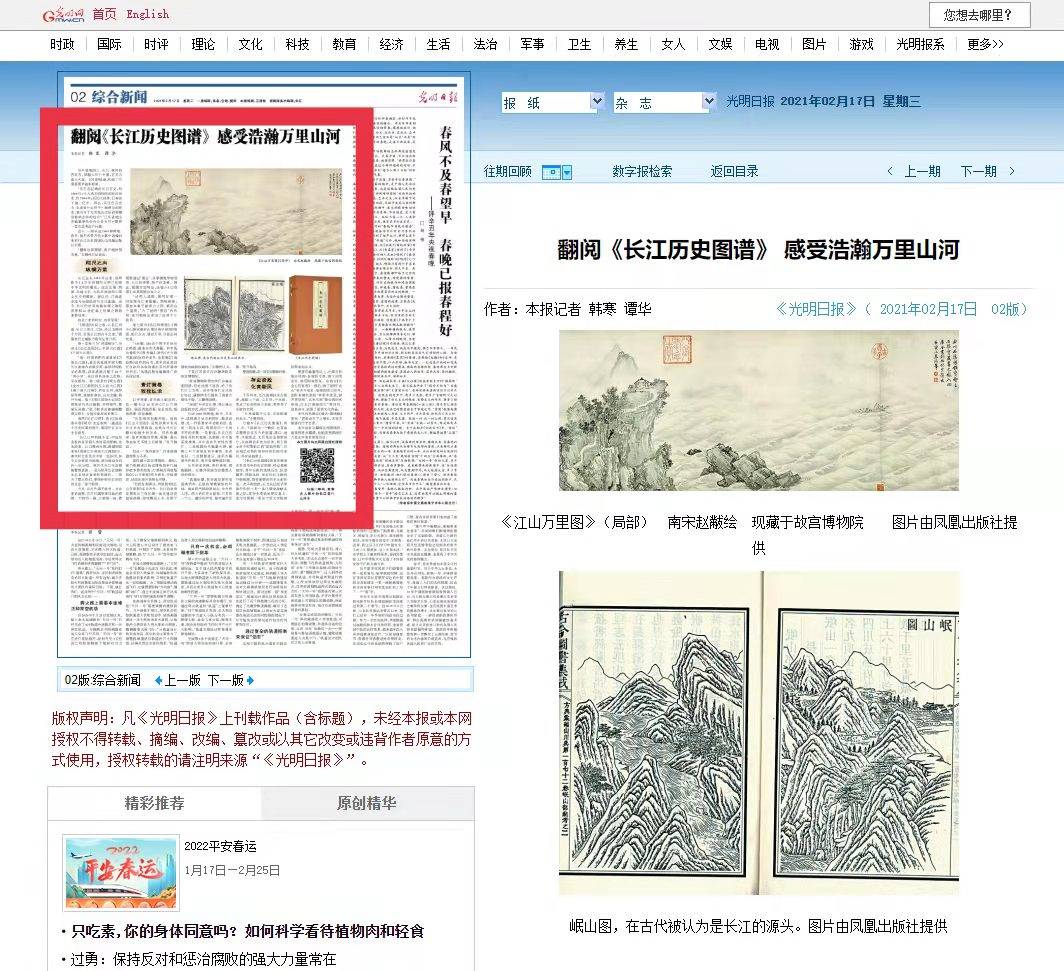Open the 往期回顾 calendar icon
The width and height of the screenshot is (1064, 971).
(x=551, y=172)
